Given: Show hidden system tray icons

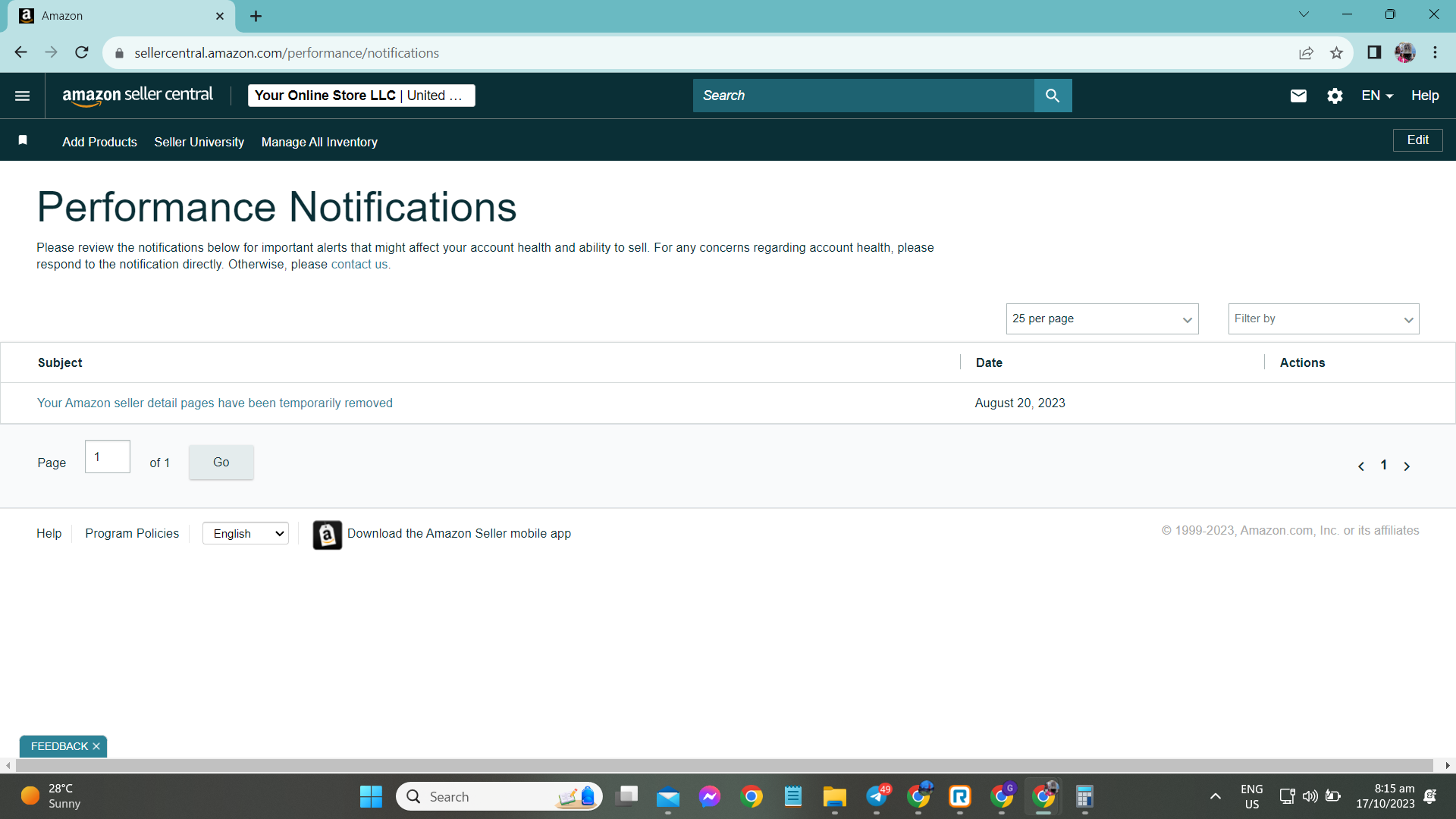Looking at the screenshot, I should 1215,796.
